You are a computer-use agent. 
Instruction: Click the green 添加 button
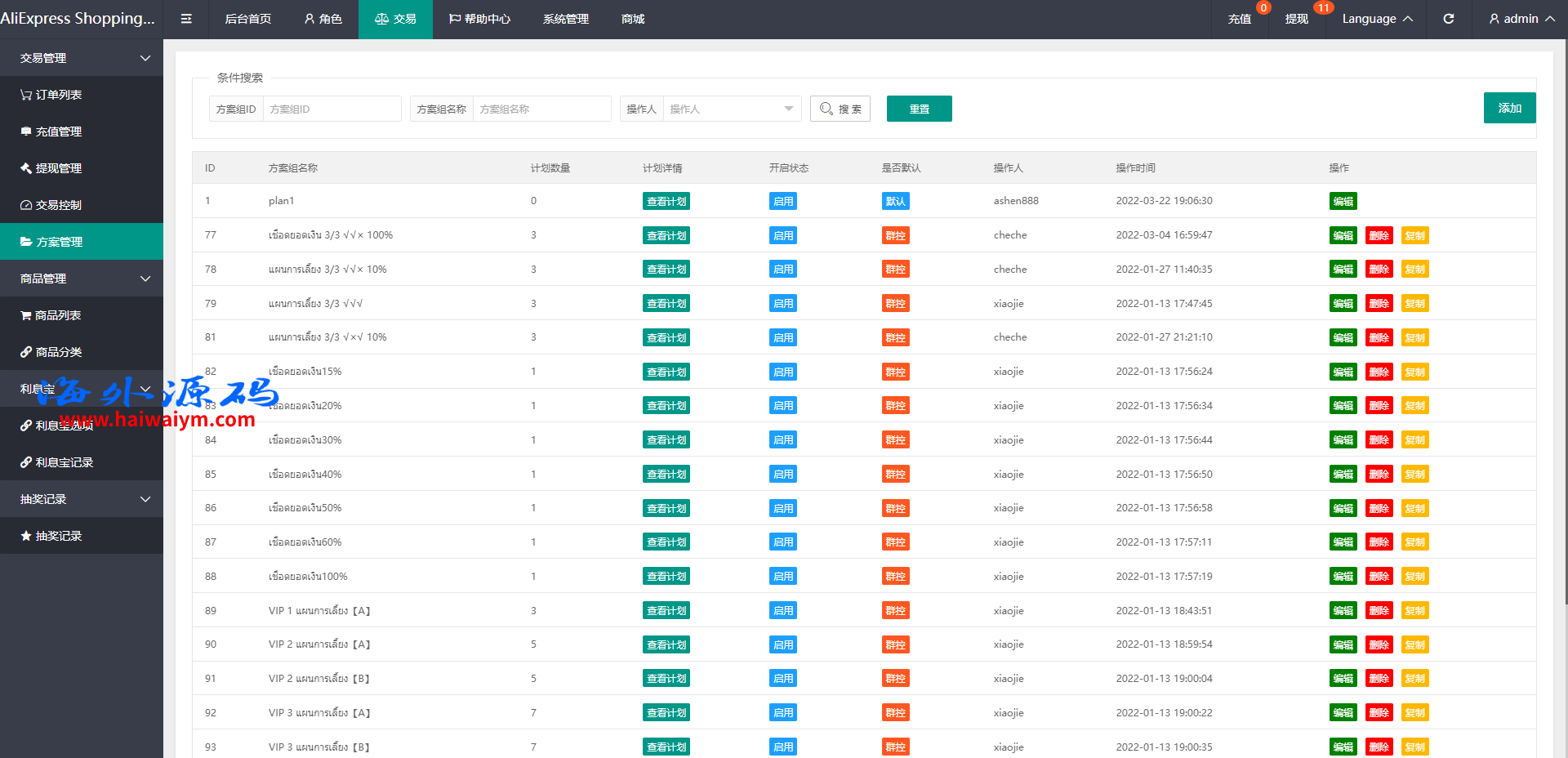click(1509, 108)
